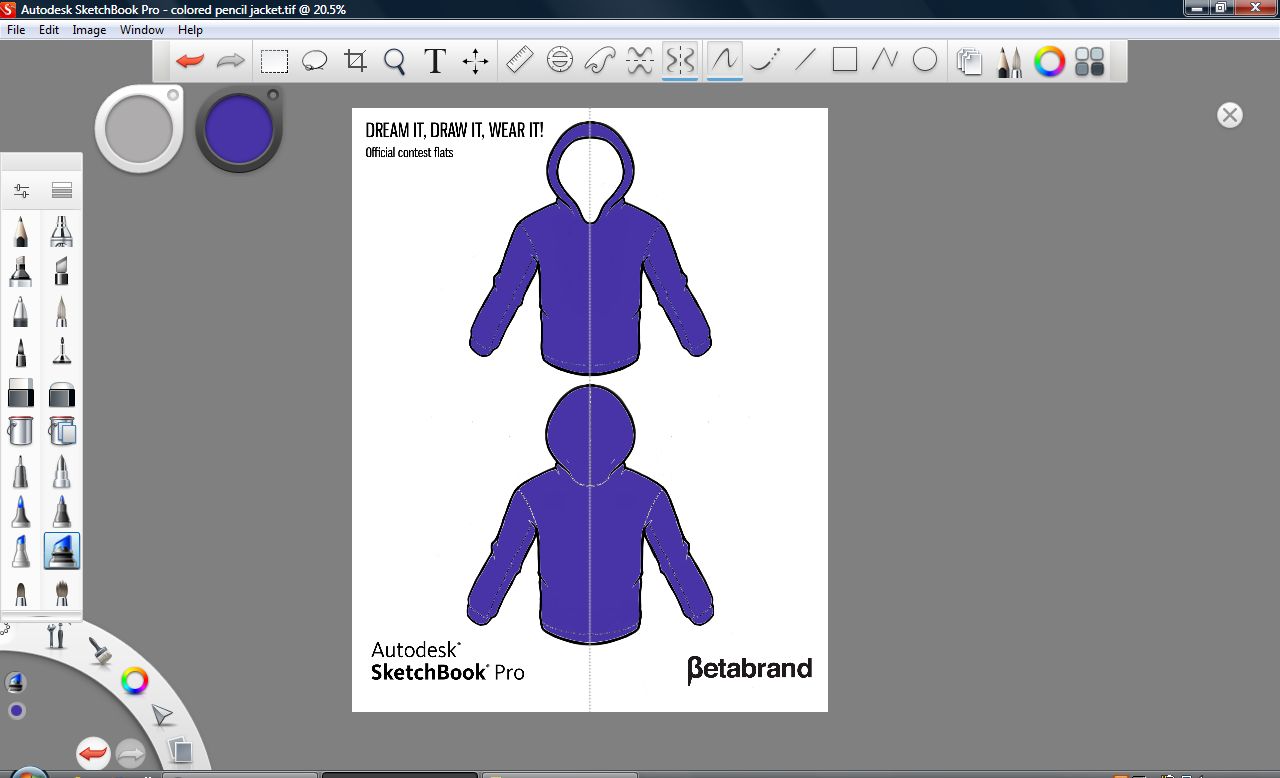Open the Brush Palette from top toolbar

click(1009, 62)
